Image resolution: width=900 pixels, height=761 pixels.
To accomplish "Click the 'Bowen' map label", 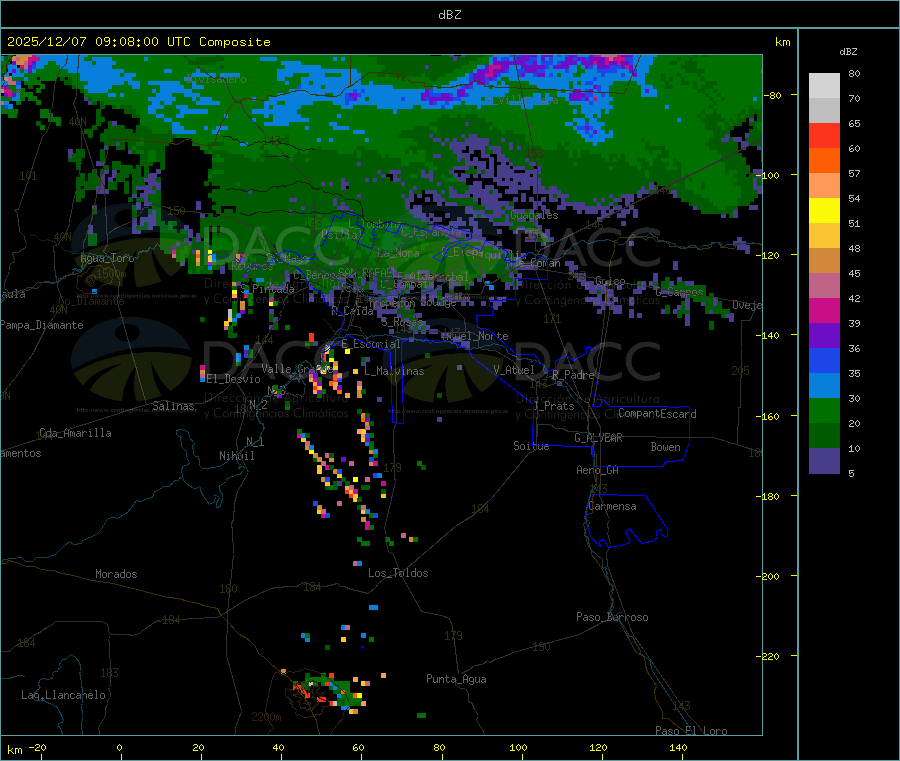I will pos(665,446).
